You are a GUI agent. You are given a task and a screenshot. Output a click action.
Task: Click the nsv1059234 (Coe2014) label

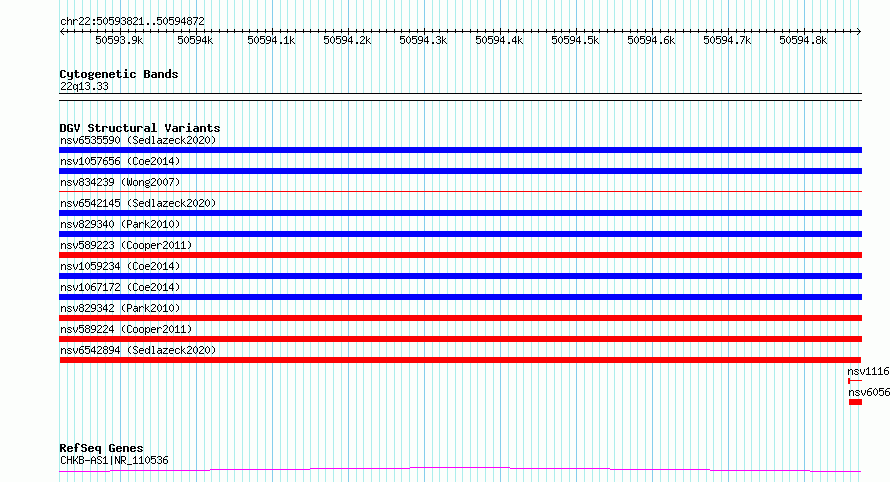(x=120, y=266)
